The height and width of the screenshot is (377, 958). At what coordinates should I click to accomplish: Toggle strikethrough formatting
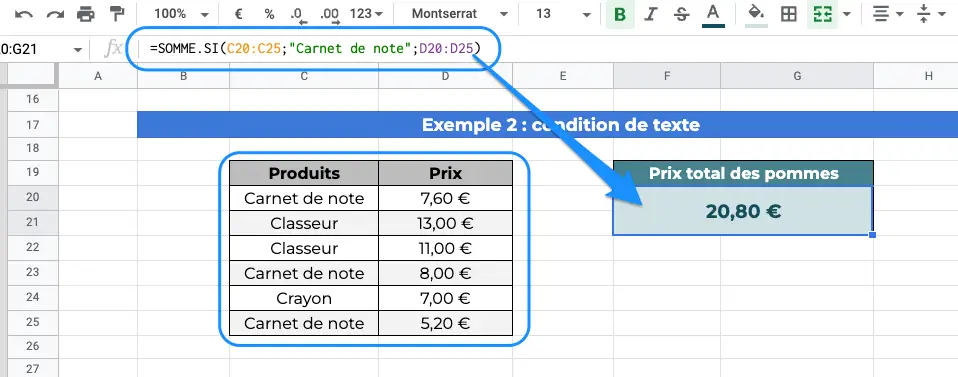[682, 14]
